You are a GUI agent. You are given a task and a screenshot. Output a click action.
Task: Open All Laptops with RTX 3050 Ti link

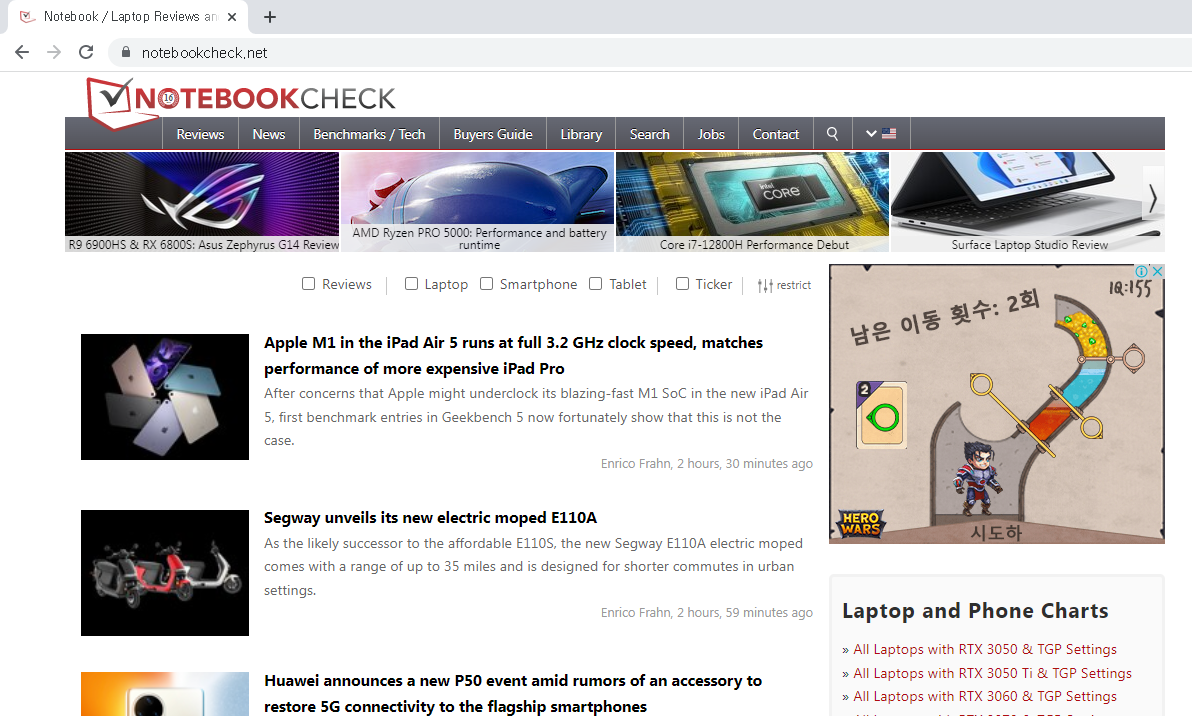coord(992,673)
